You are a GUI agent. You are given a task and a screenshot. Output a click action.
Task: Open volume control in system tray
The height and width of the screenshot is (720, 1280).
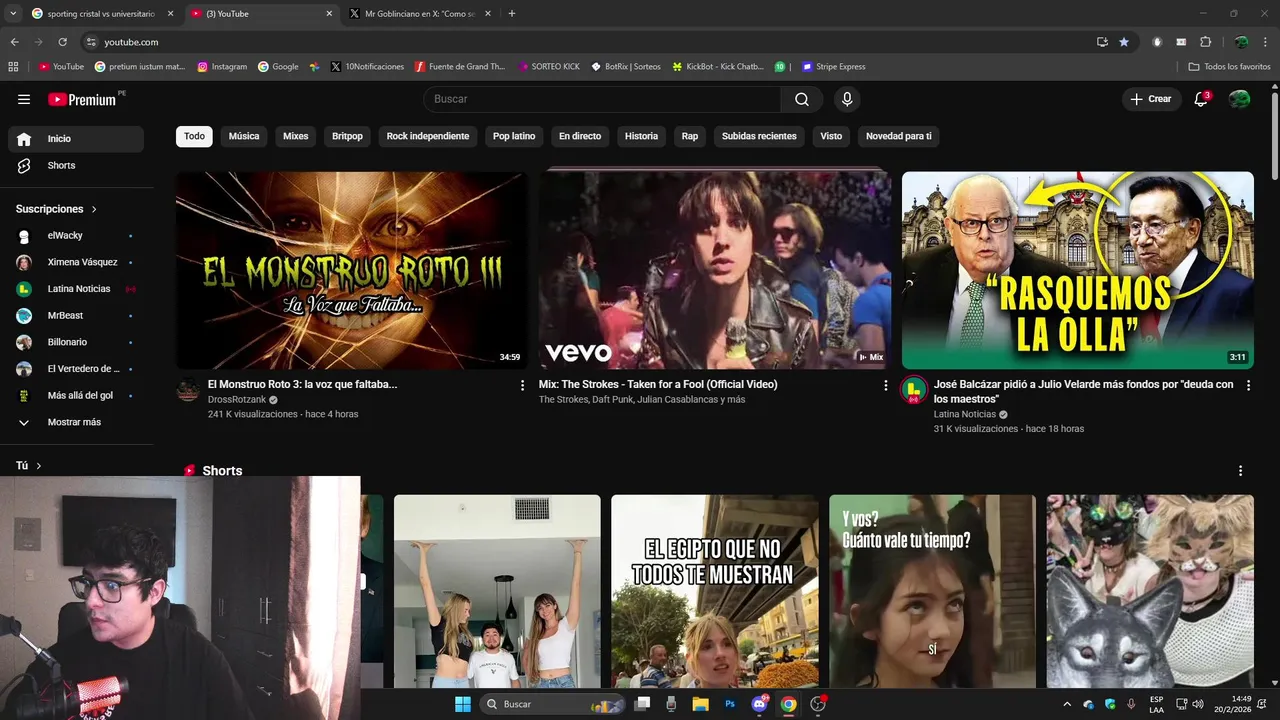pos(1198,704)
